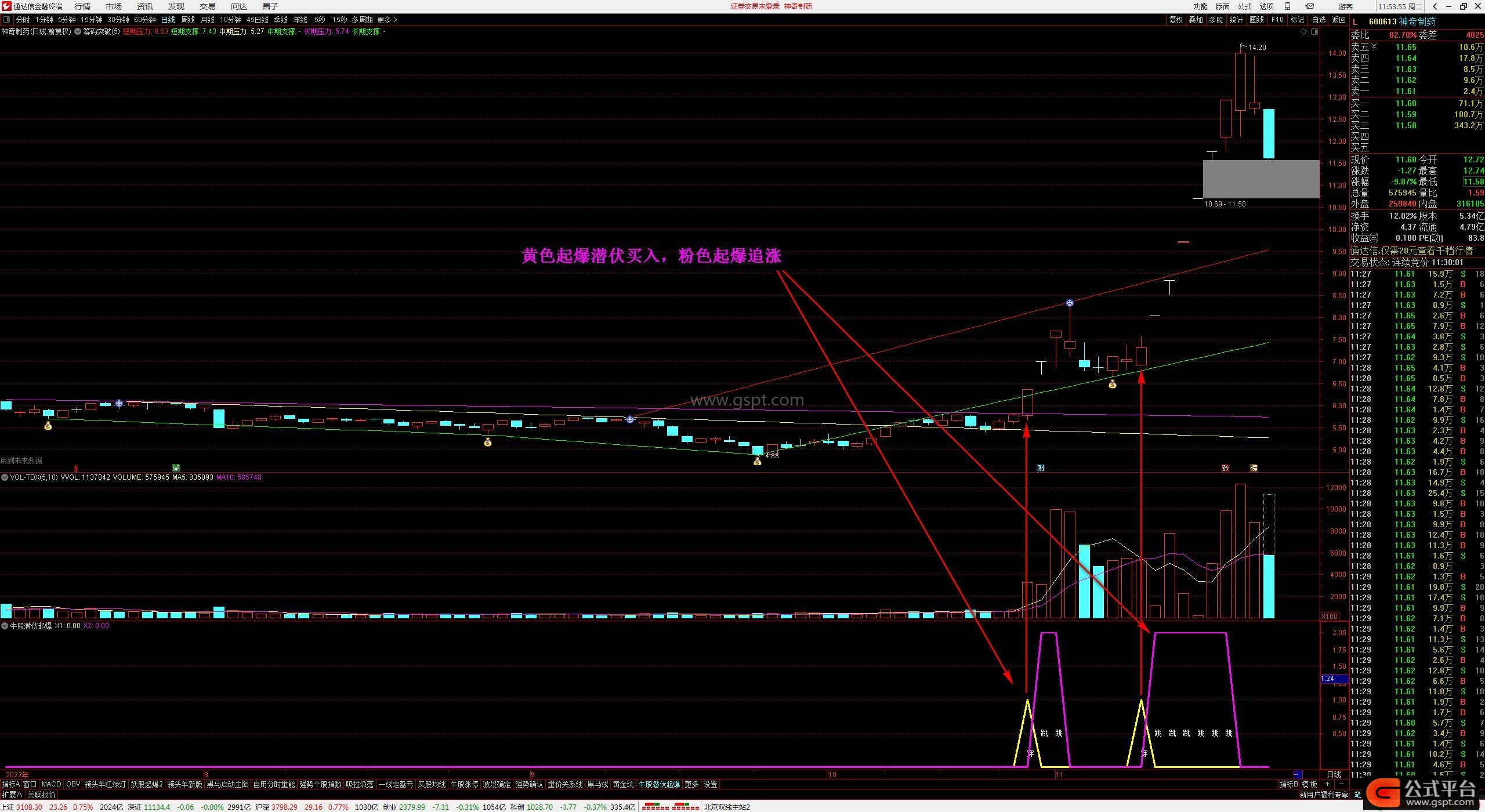The width and height of the screenshot is (1485, 812).
Task: Click the 北京双线主站2 server status
Action: point(727,807)
